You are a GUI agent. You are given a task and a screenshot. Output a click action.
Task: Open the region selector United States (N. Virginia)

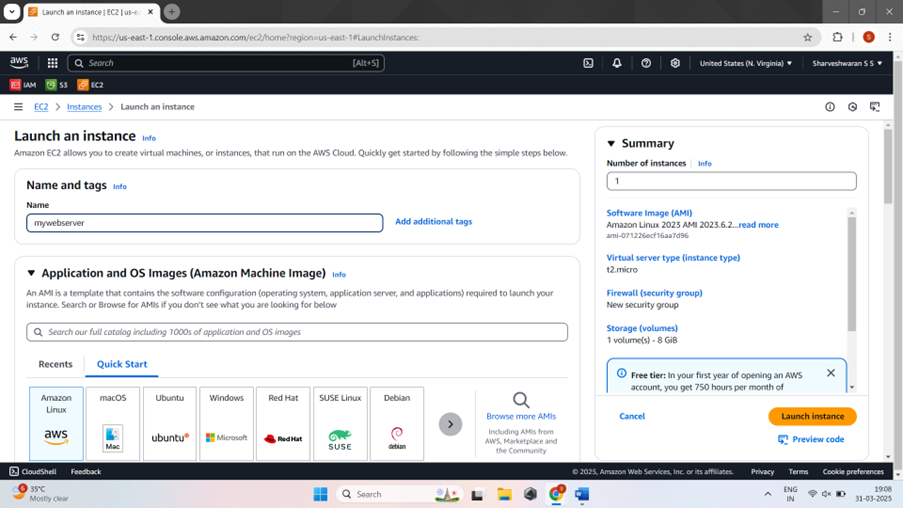(x=746, y=63)
